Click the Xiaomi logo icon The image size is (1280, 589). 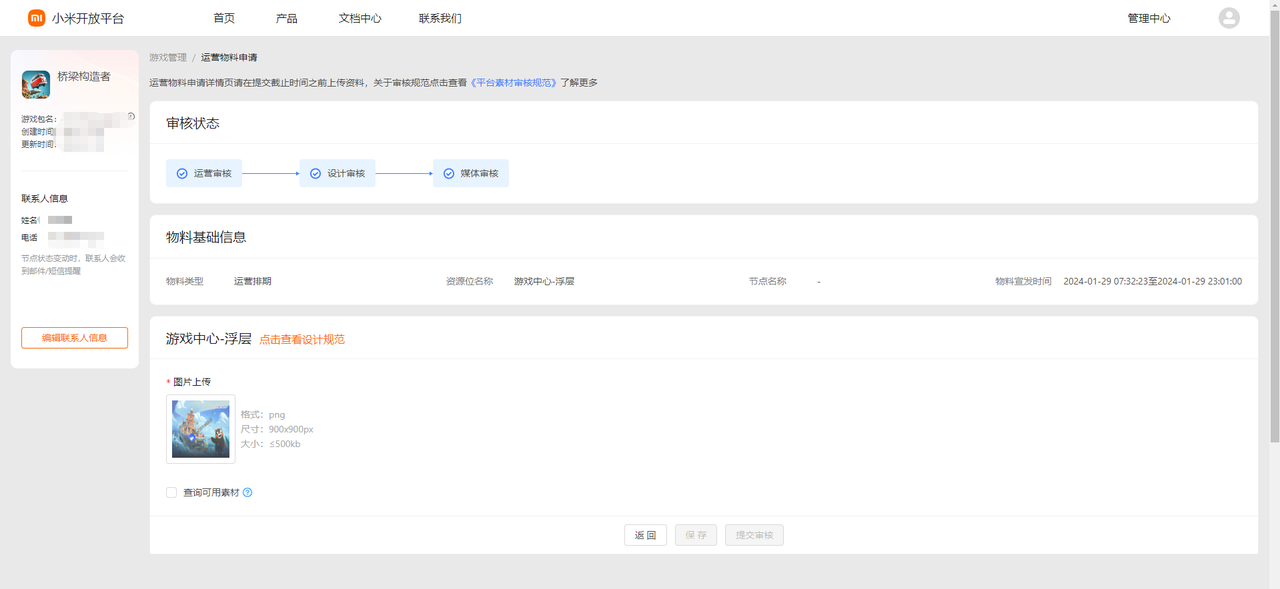coord(36,18)
